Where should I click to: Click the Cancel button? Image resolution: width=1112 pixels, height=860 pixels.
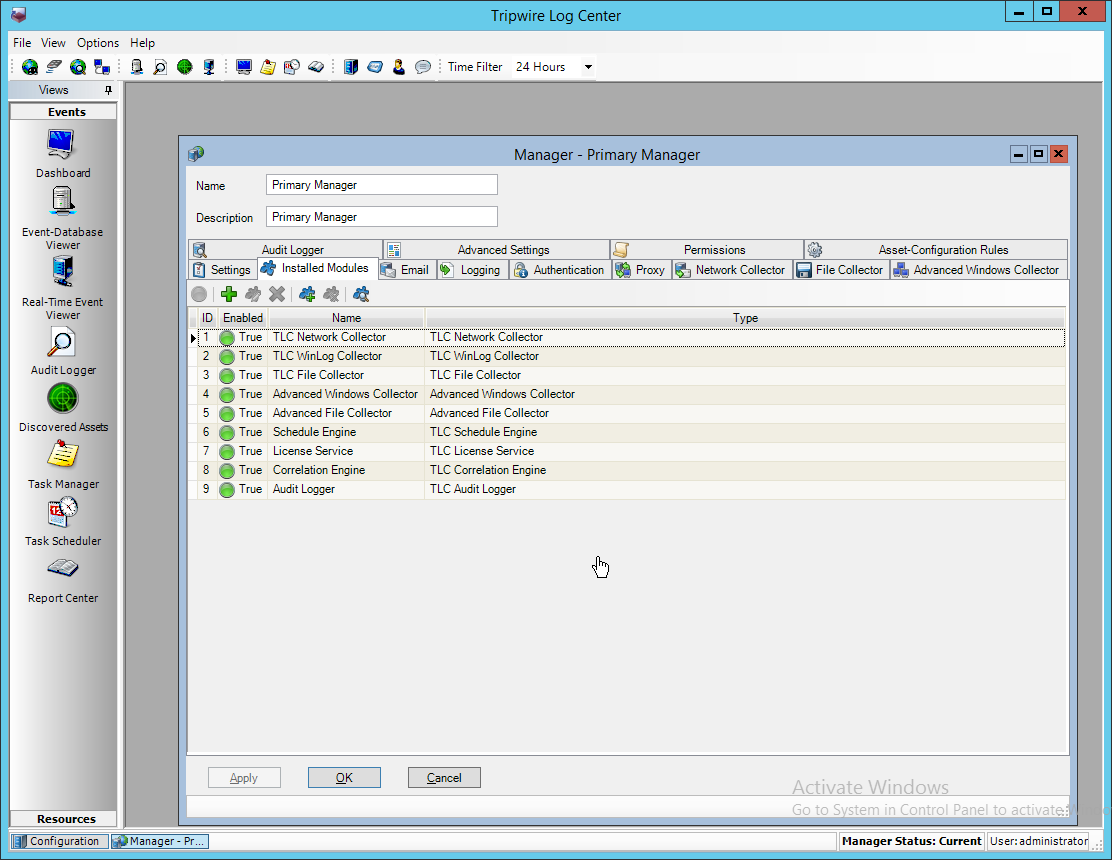point(444,778)
